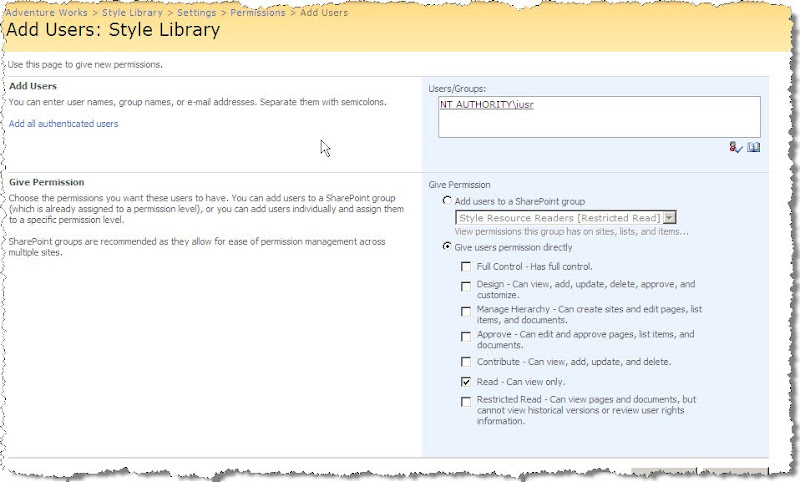Open the Browse address book icon
800x482 pixels.
(754, 147)
